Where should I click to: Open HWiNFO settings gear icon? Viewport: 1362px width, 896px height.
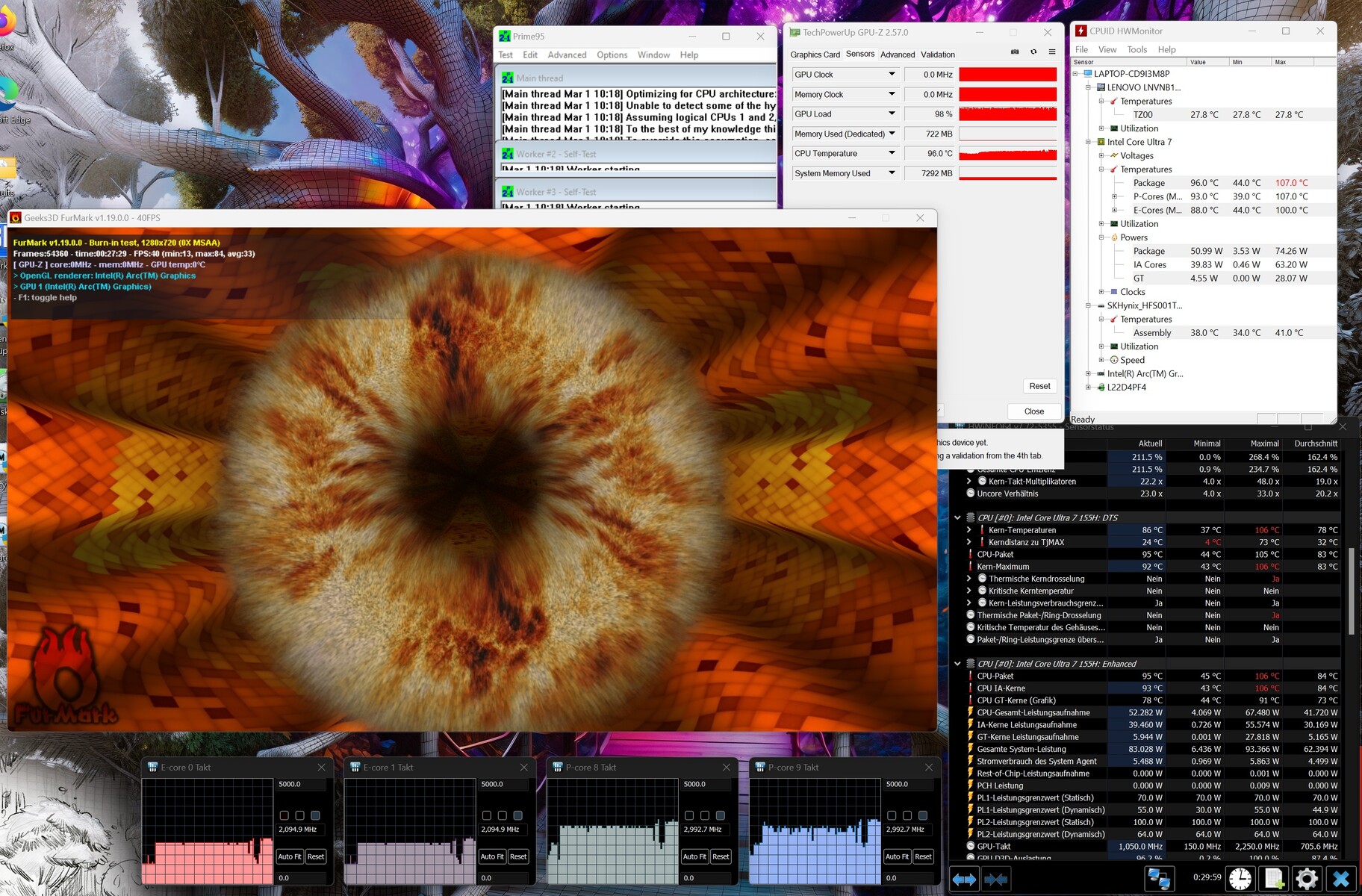pyautogui.click(x=1307, y=879)
